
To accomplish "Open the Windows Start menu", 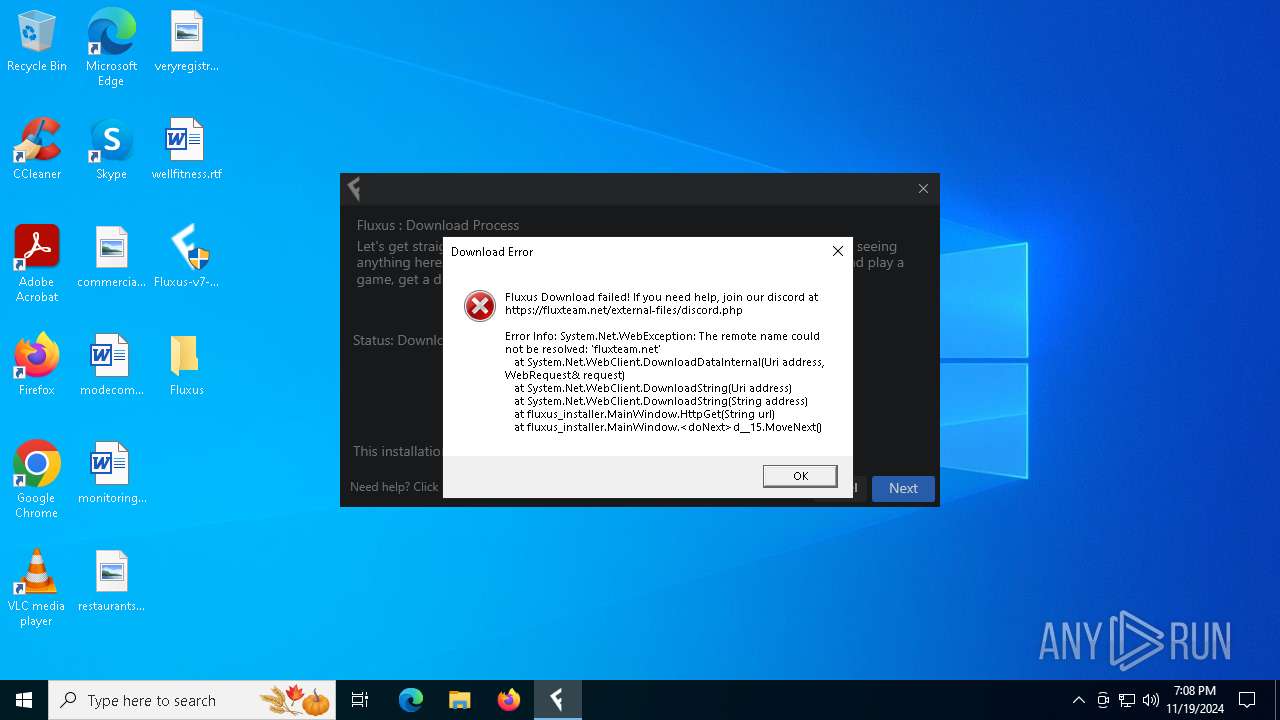I will click(x=24, y=700).
